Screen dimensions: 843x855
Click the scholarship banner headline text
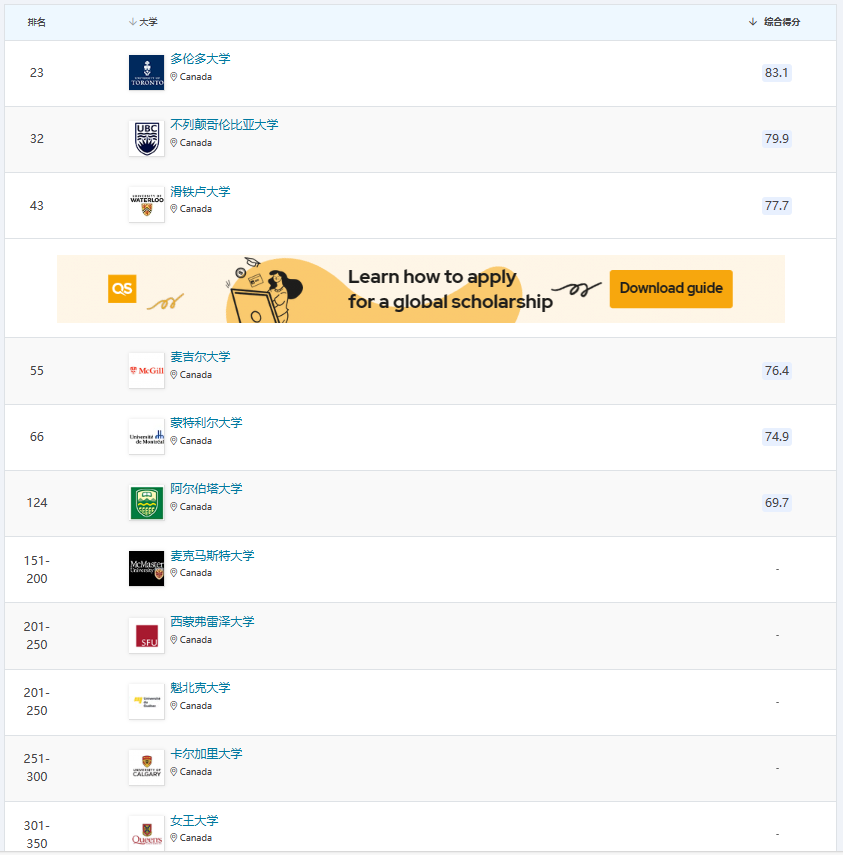pos(450,289)
